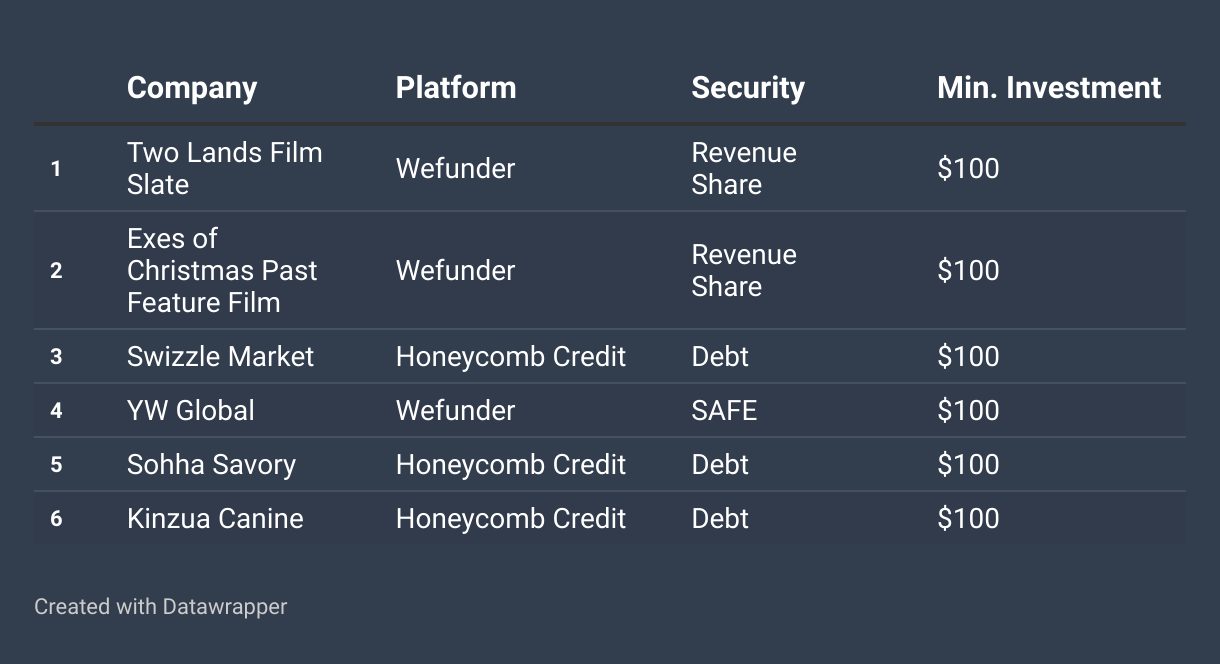The image size is (1220, 664).
Task: Click the SAFE security cell
Action: (x=724, y=410)
